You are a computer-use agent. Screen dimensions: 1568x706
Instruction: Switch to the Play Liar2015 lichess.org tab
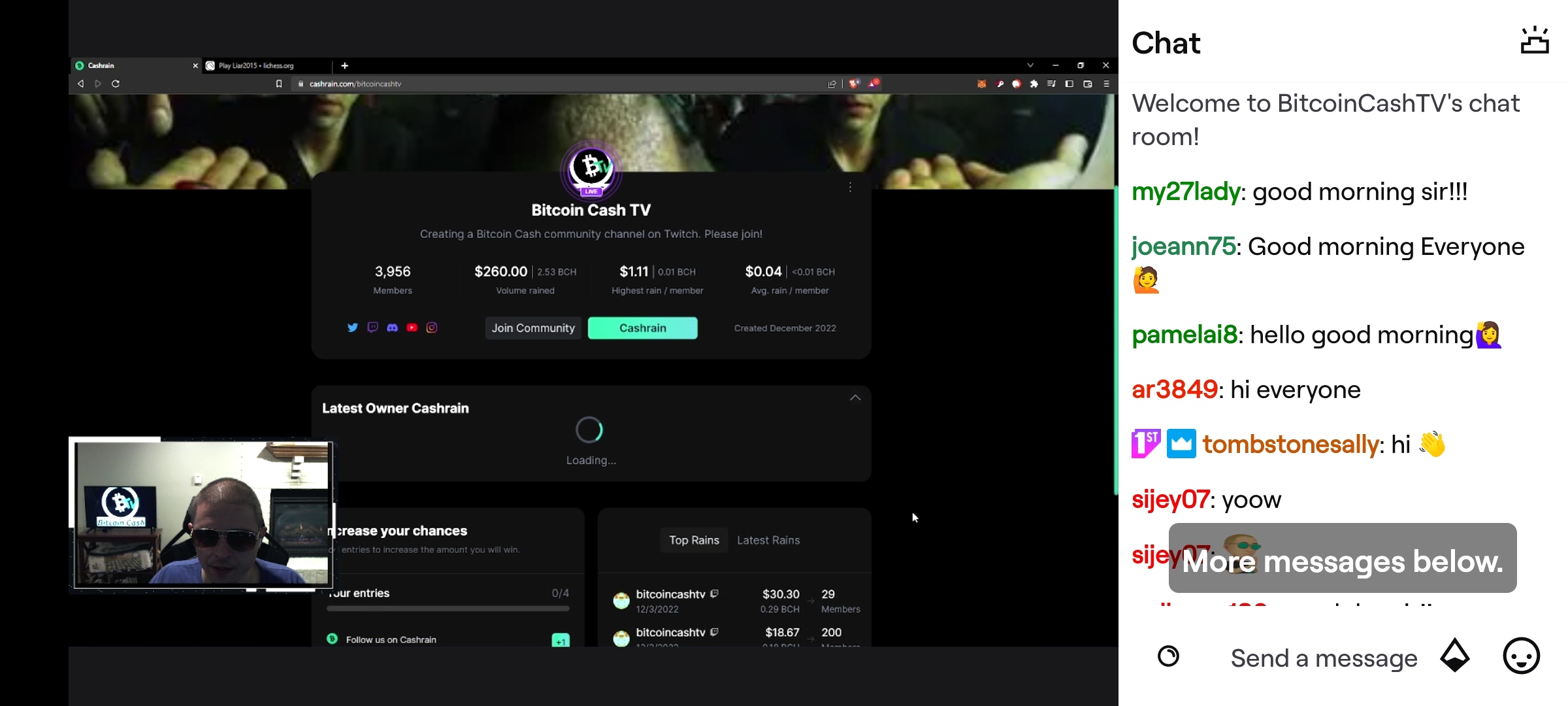pos(268,65)
